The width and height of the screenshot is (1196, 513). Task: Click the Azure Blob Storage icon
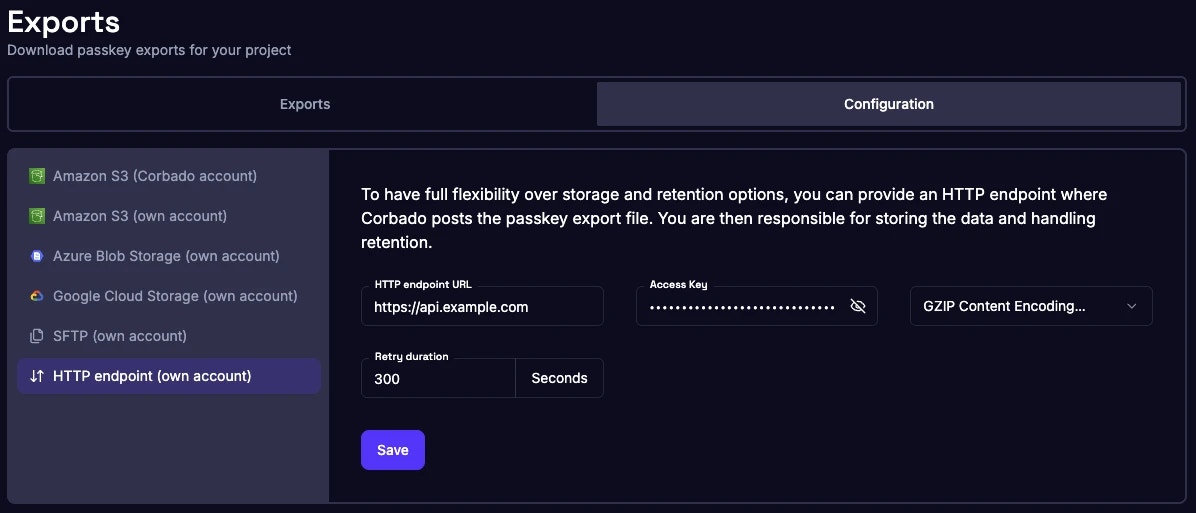pos(37,256)
